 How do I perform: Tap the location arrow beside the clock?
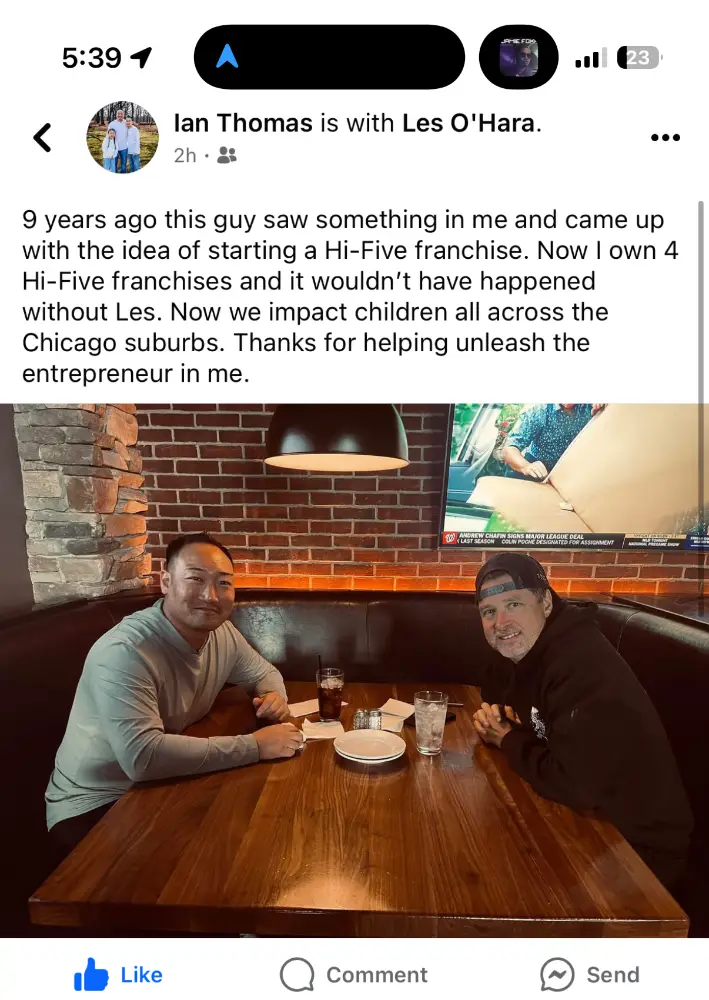point(142,58)
